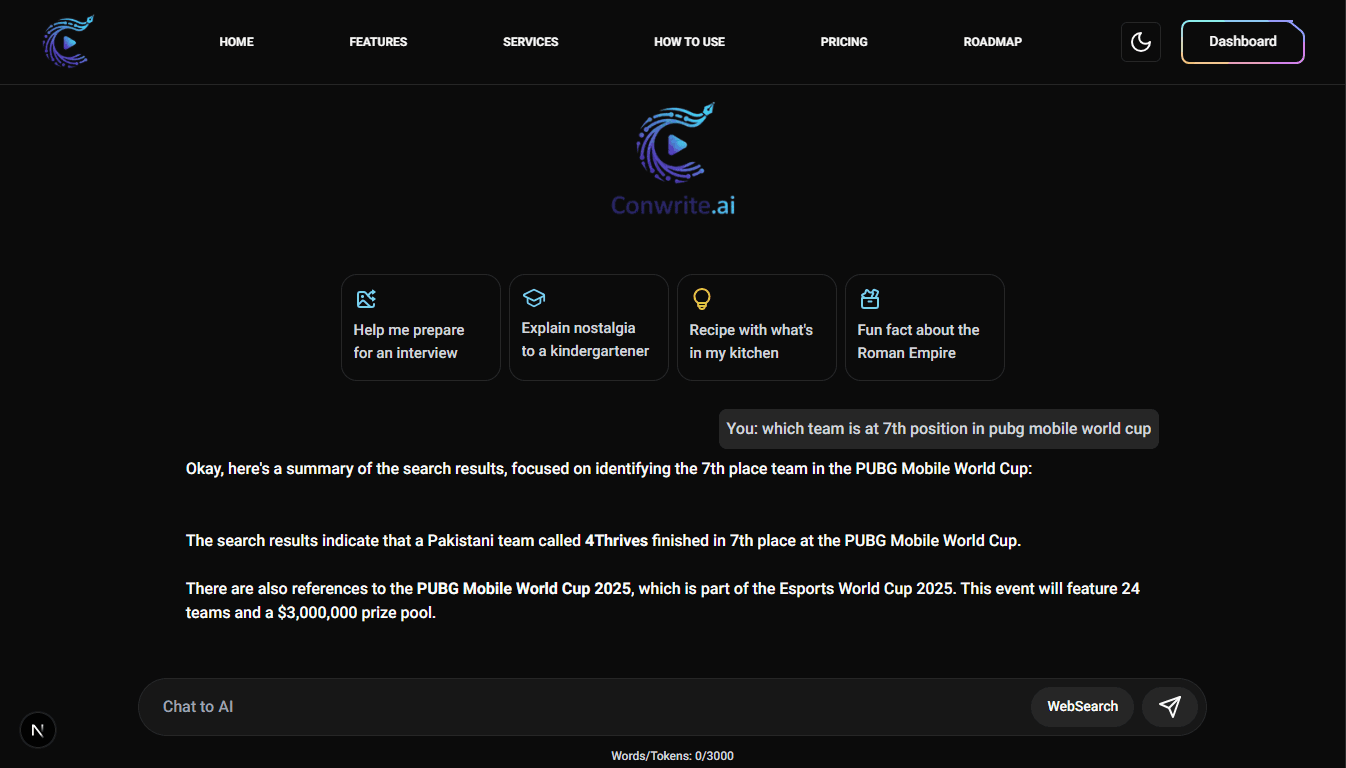This screenshot has height=768, width=1346.
Task: Open the HOME menu item
Action: click(x=236, y=42)
